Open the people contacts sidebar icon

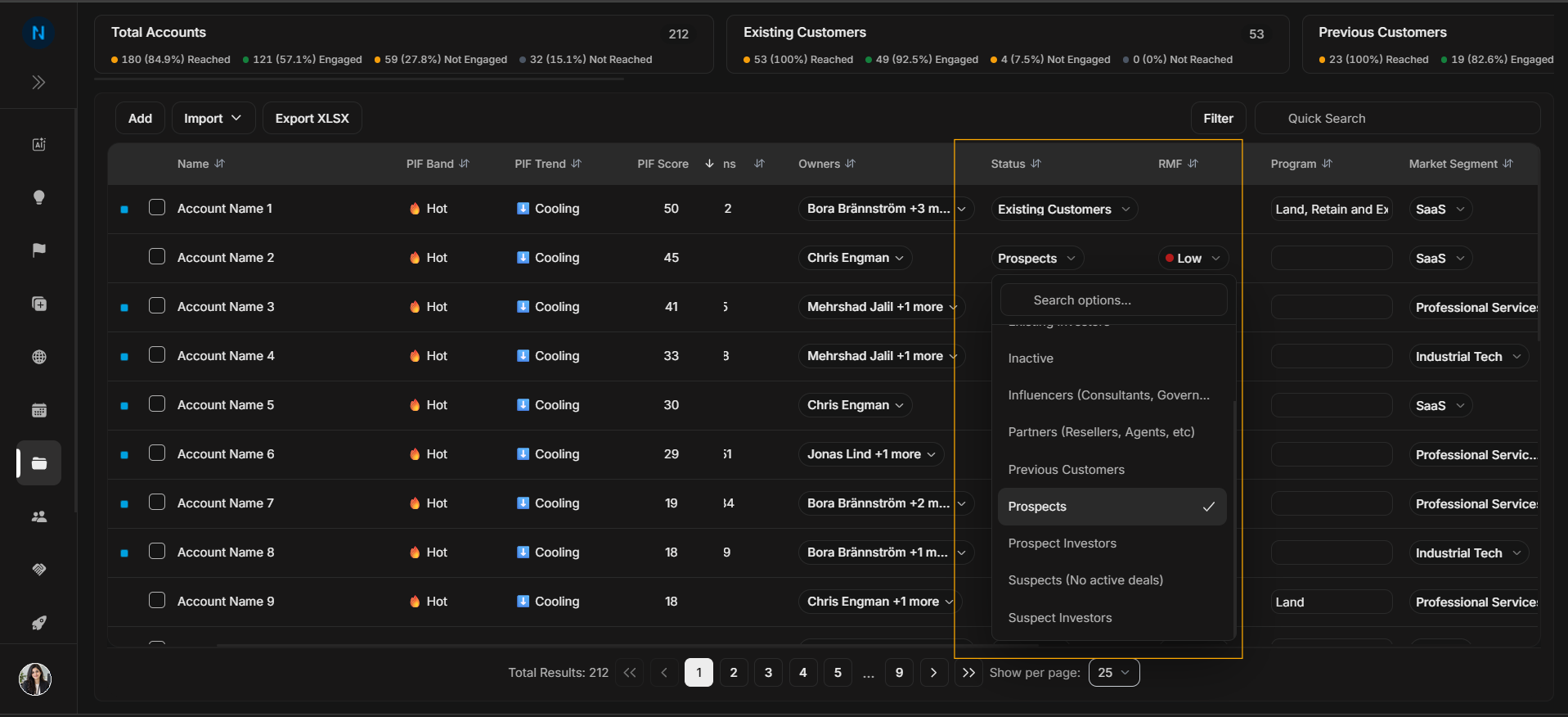pyautogui.click(x=38, y=516)
